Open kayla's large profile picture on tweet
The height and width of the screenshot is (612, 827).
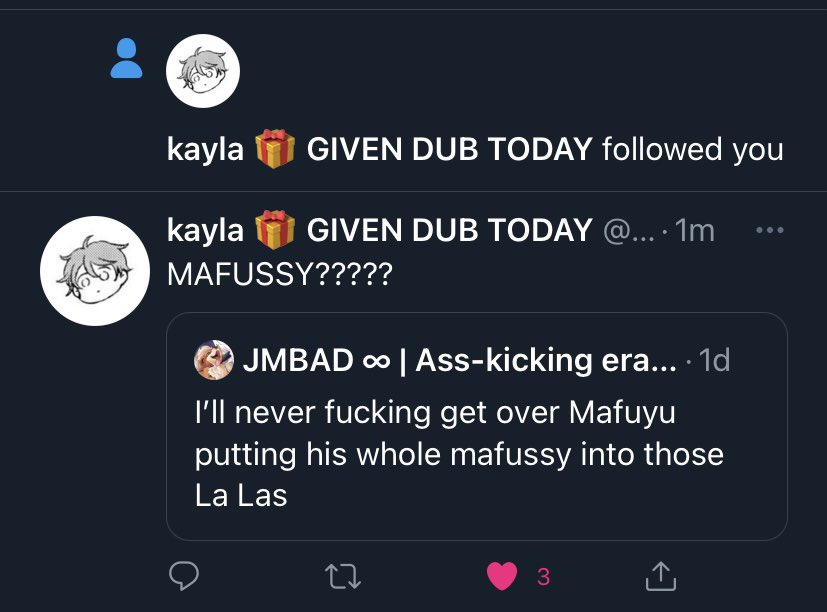coord(95,271)
